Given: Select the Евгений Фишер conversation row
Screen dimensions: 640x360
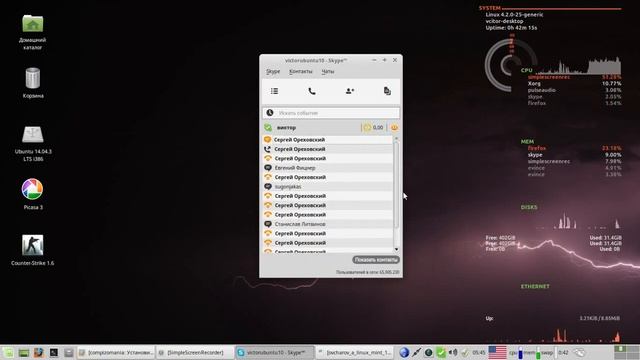Looking at the screenshot, I should coord(328,168).
